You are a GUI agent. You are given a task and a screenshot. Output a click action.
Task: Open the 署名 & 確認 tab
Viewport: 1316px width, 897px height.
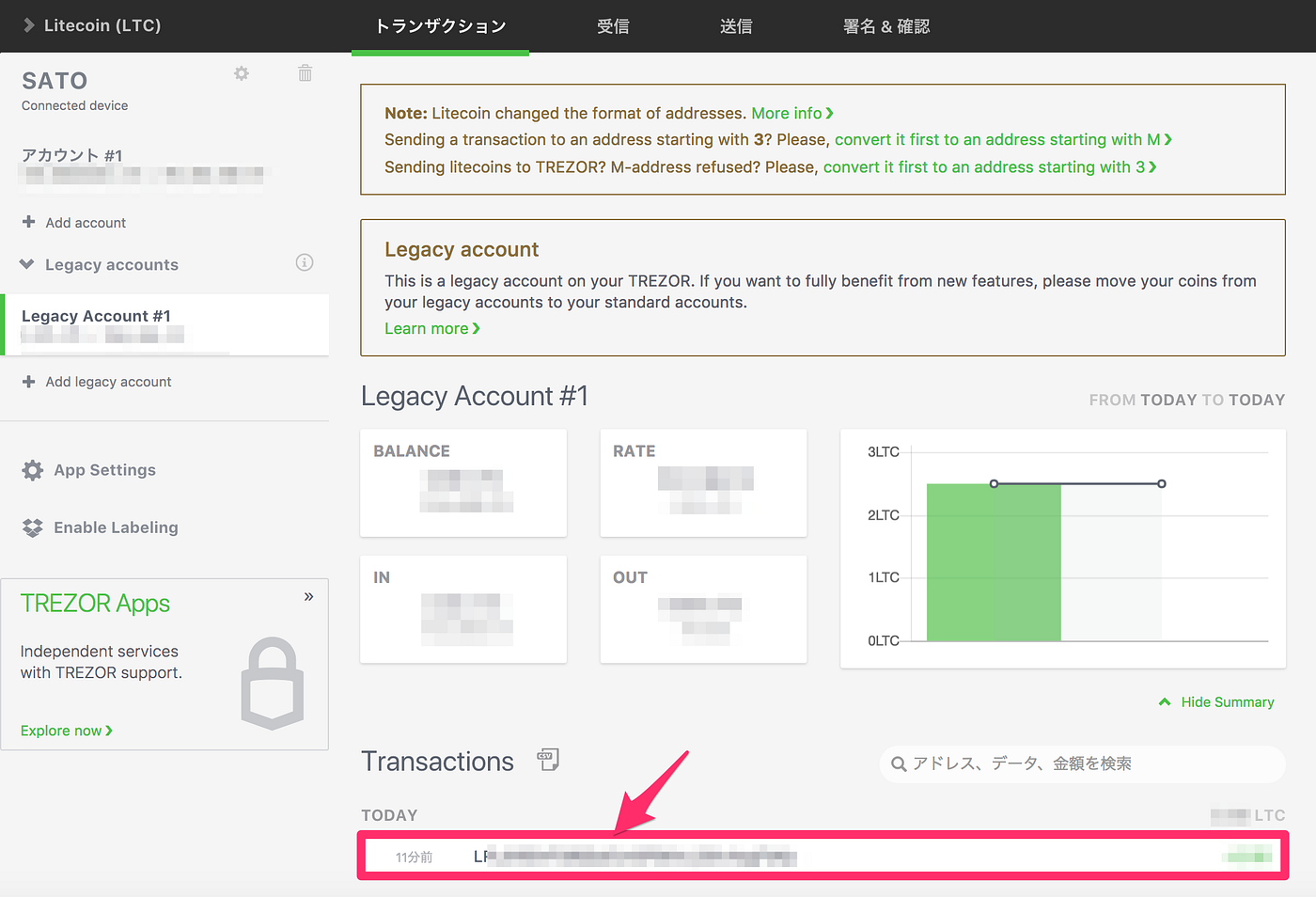pyautogui.click(x=886, y=26)
